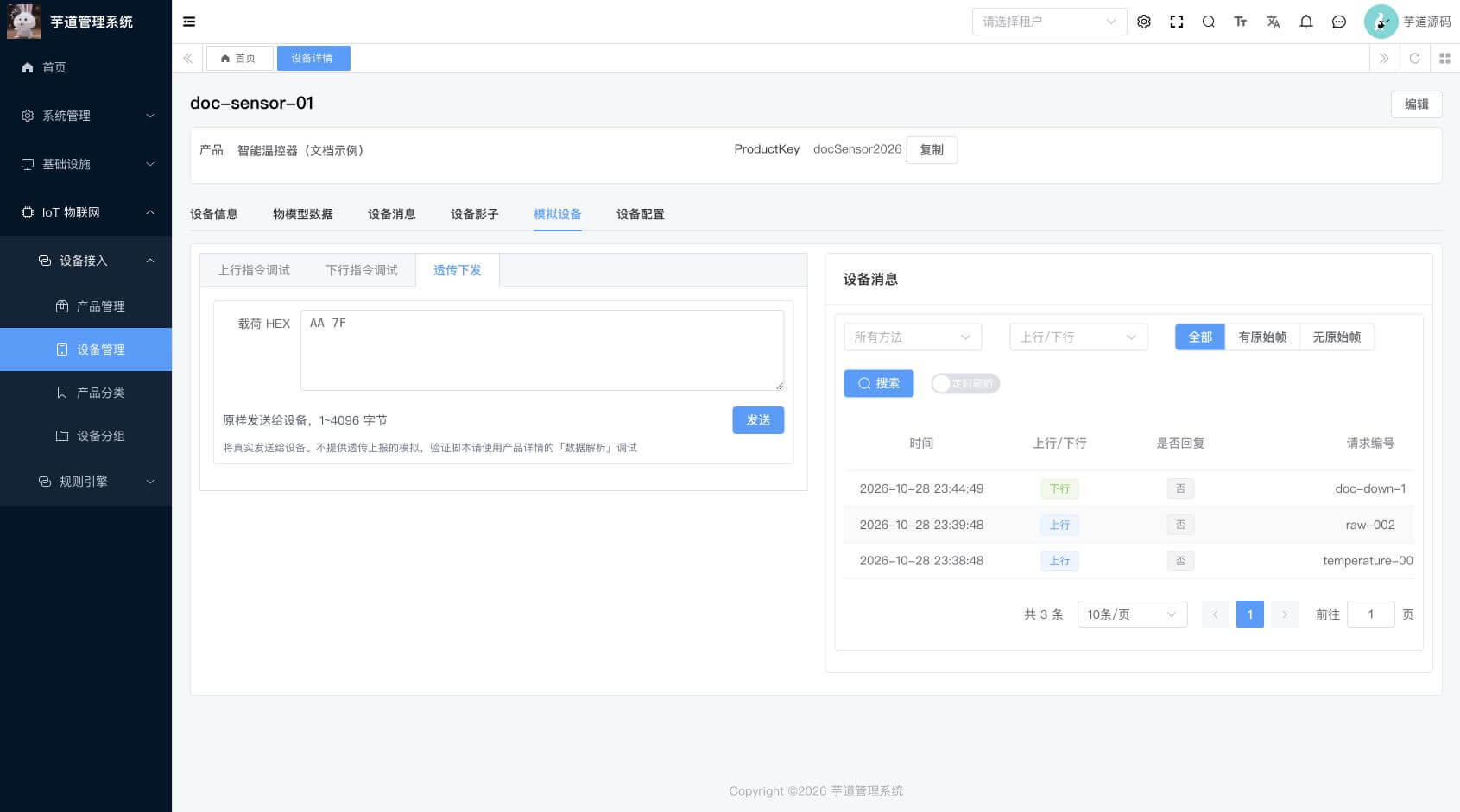1460x812 pixels.
Task: Select the 透传下发 tab
Action: (458, 270)
